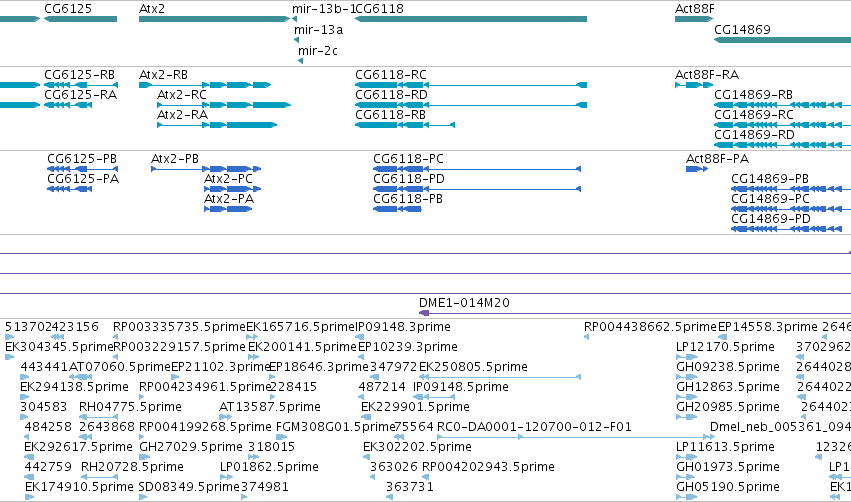Screen dimensions: 851x502
Task: Click the CG14869-PD protein label
Action: pos(771,219)
